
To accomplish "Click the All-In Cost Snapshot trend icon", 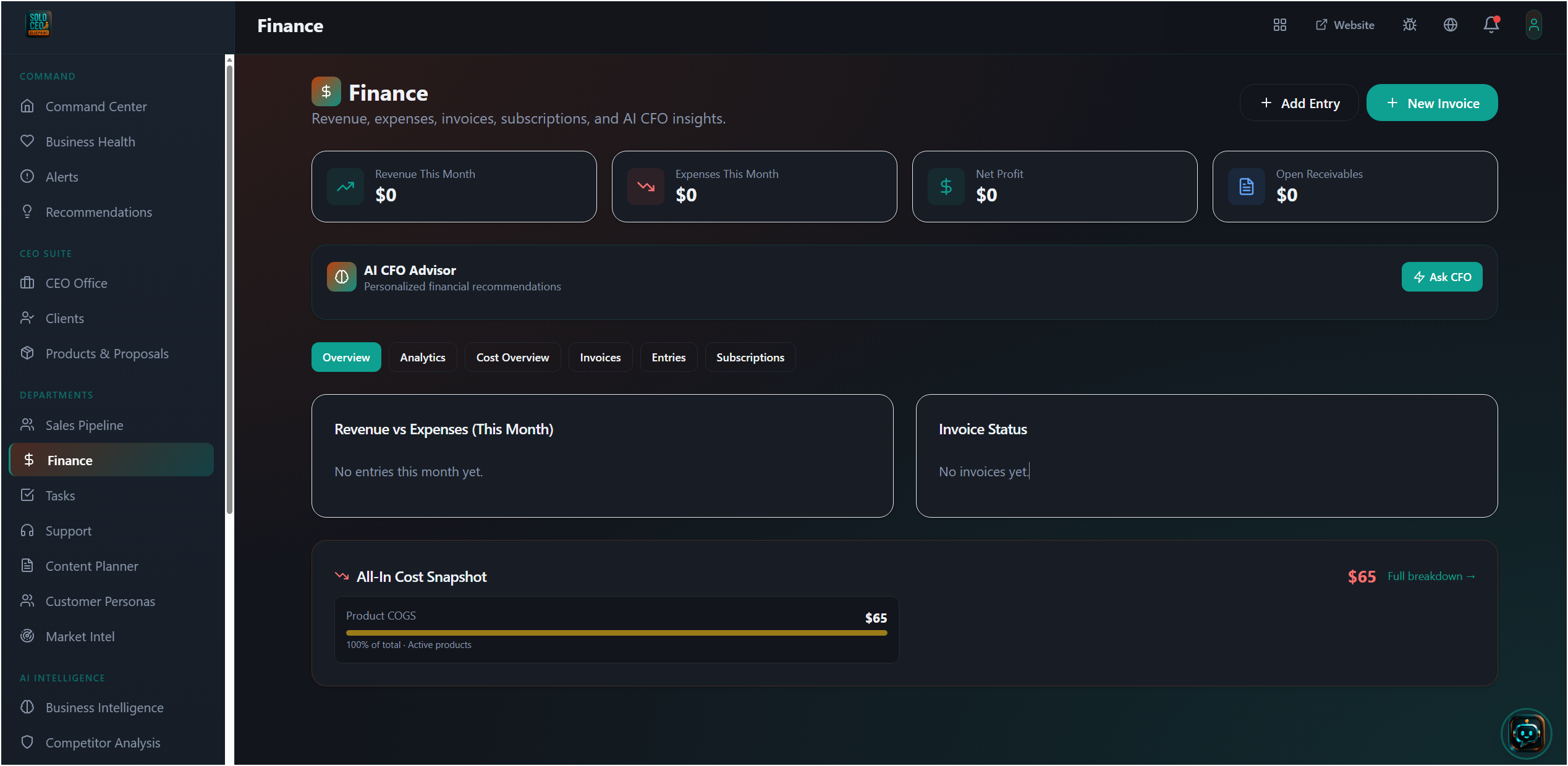I will pyautogui.click(x=342, y=576).
